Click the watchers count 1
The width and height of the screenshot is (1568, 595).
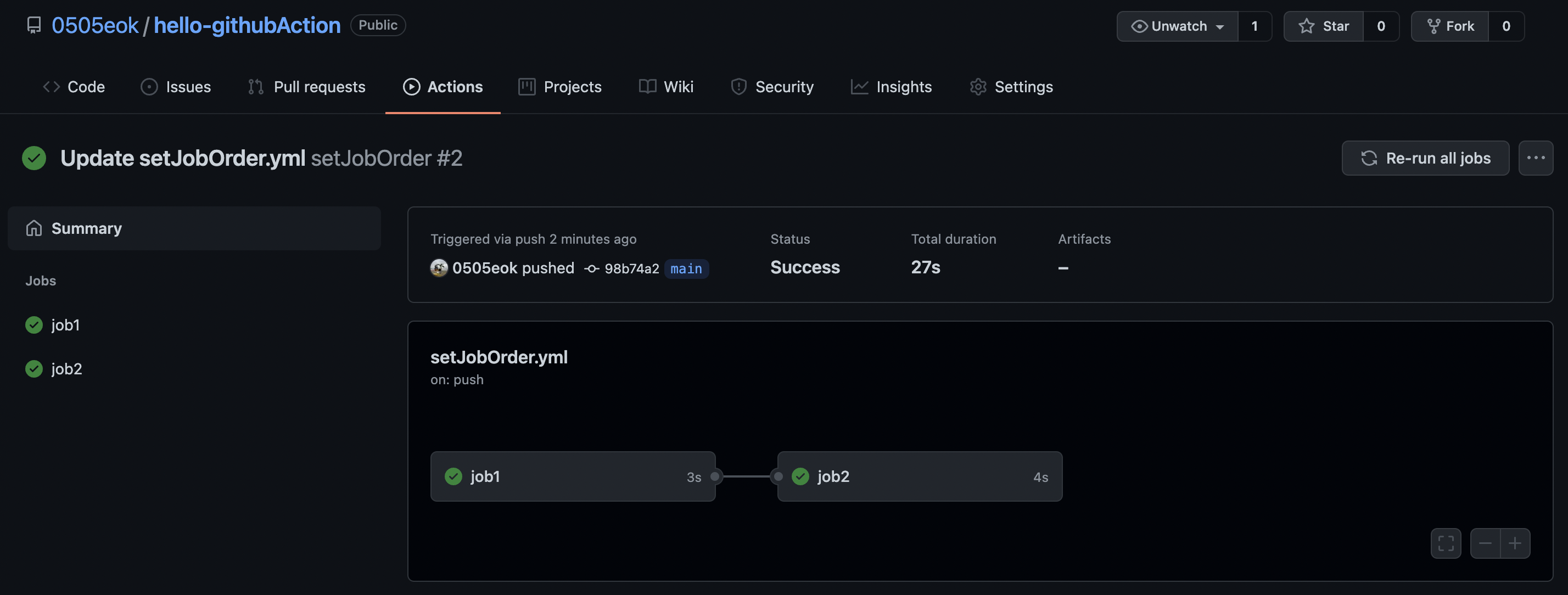pyautogui.click(x=1255, y=26)
